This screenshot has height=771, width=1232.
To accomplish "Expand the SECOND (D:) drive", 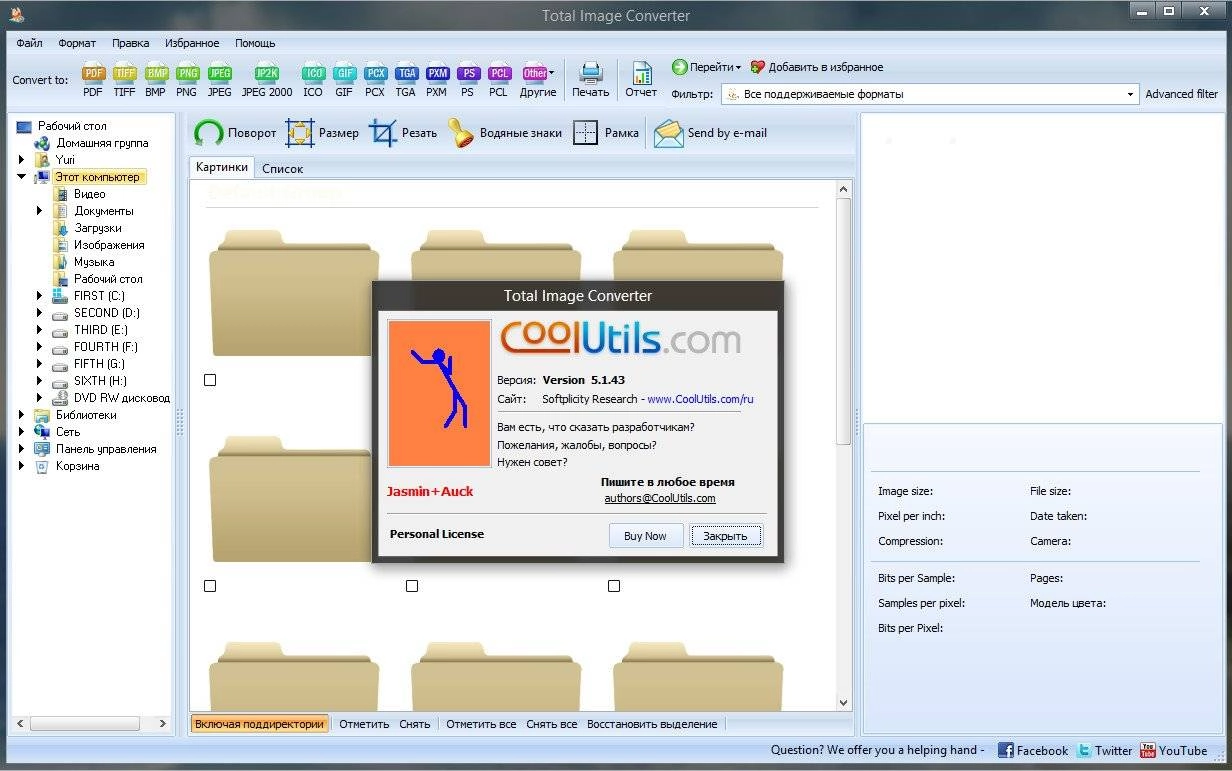I will (x=40, y=313).
